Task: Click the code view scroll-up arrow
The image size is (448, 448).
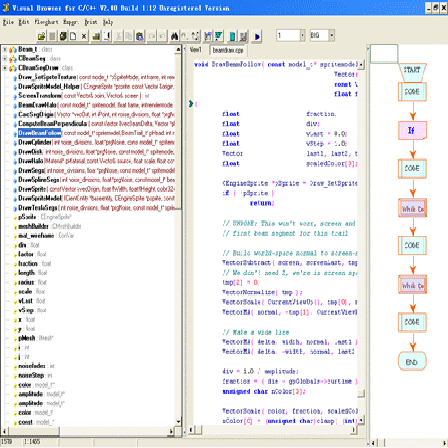Action: (361, 64)
